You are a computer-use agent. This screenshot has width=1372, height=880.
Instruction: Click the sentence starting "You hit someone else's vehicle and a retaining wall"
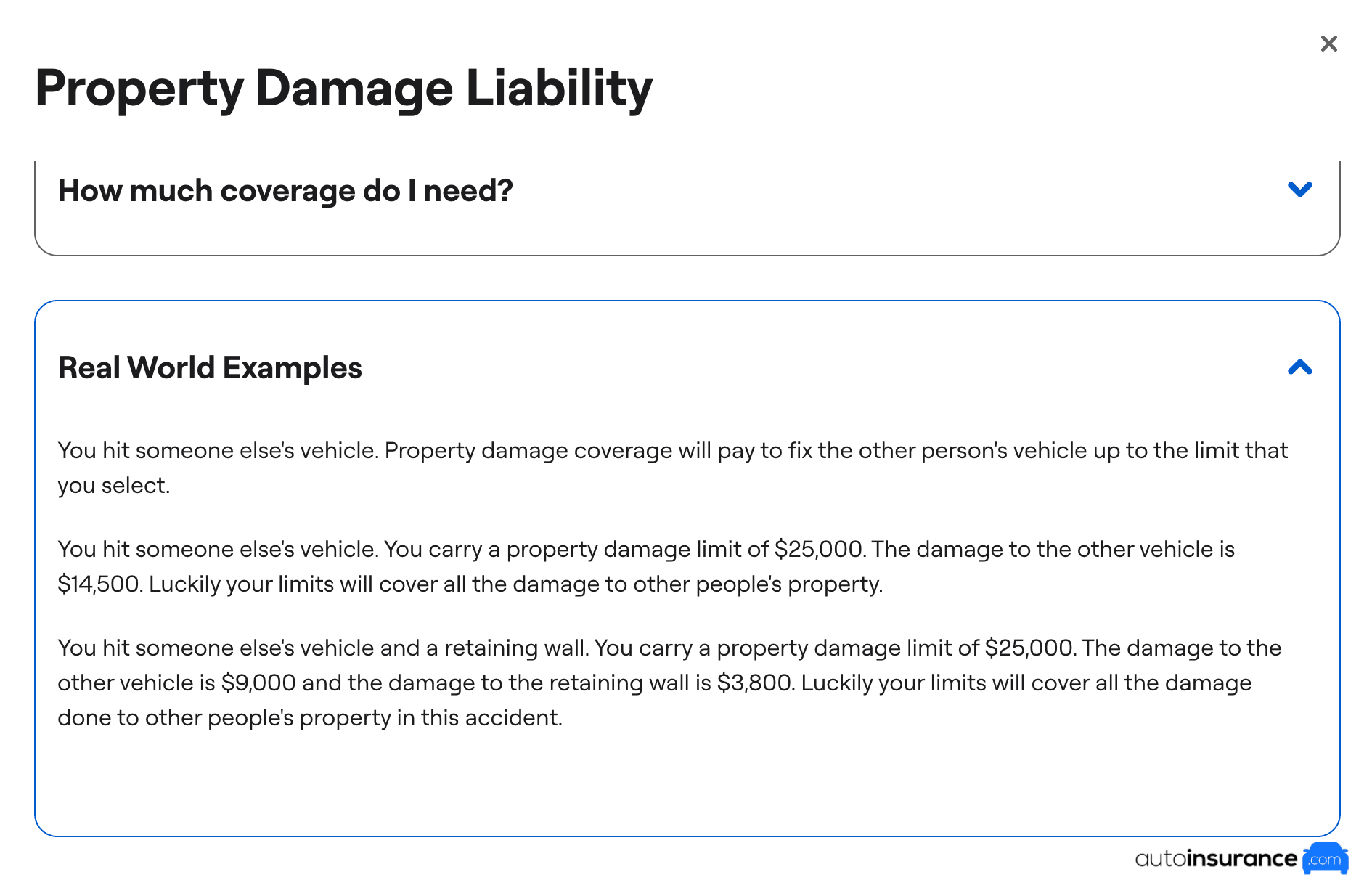pyautogui.click(x=323, y=648)
